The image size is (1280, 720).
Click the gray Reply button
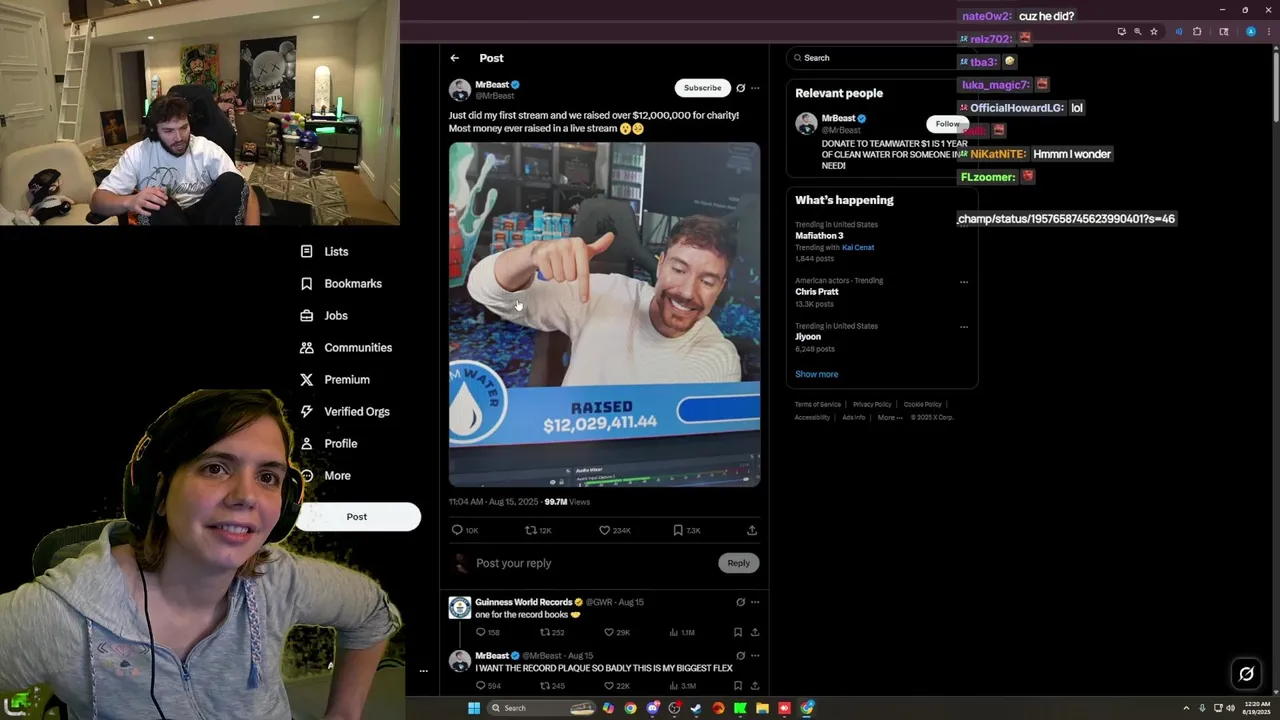[739, 563]
